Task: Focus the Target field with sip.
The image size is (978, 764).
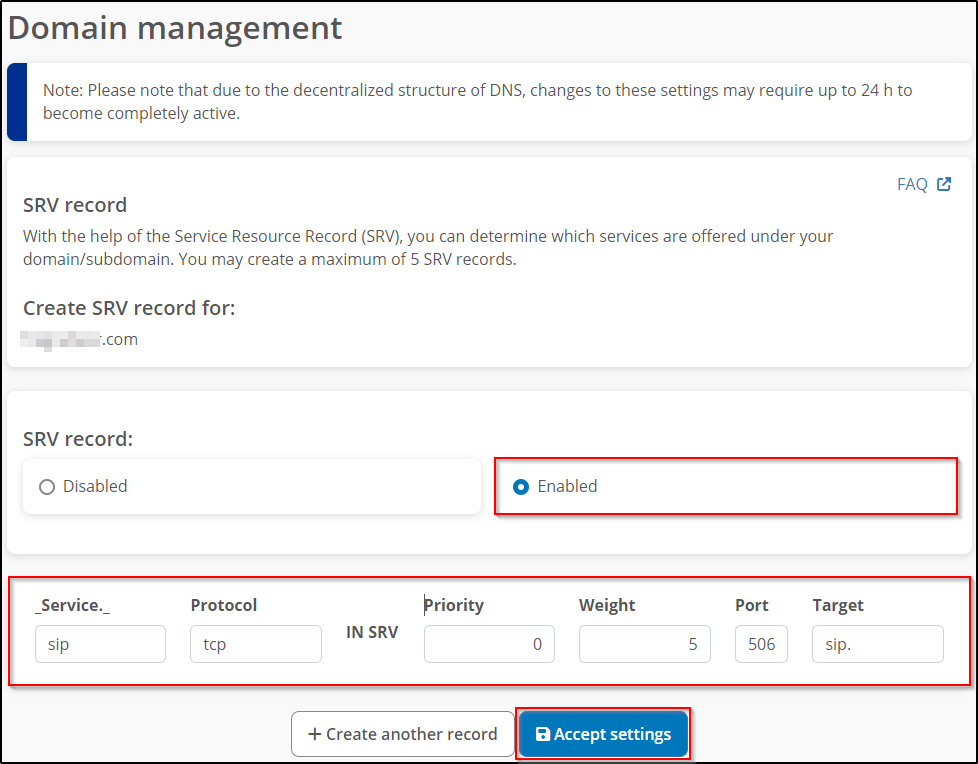Action: click(877, 644)
